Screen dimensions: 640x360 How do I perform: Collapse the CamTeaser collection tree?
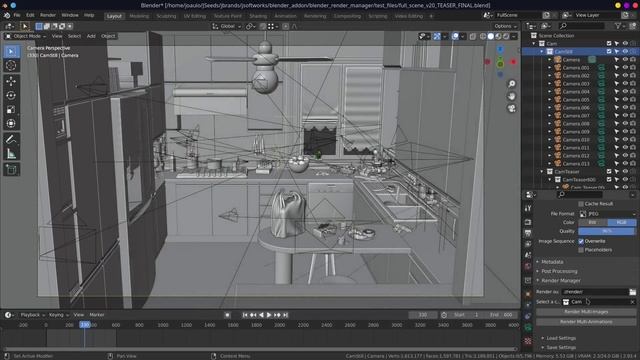tap(542, 172)
